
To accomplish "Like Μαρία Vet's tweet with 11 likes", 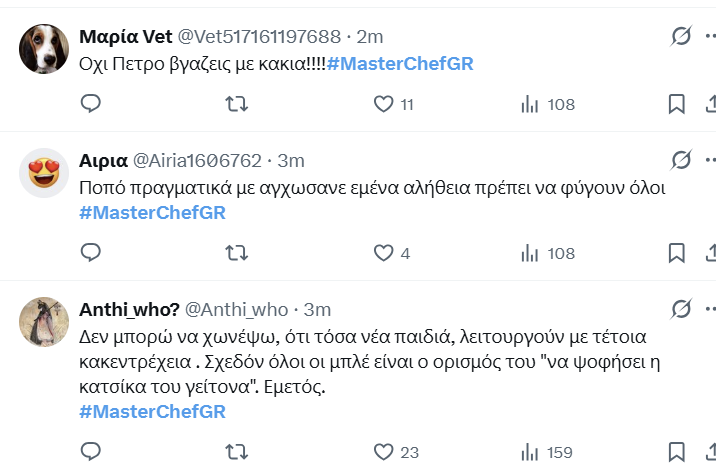I will pyautogui.click(x=383, y=104).
